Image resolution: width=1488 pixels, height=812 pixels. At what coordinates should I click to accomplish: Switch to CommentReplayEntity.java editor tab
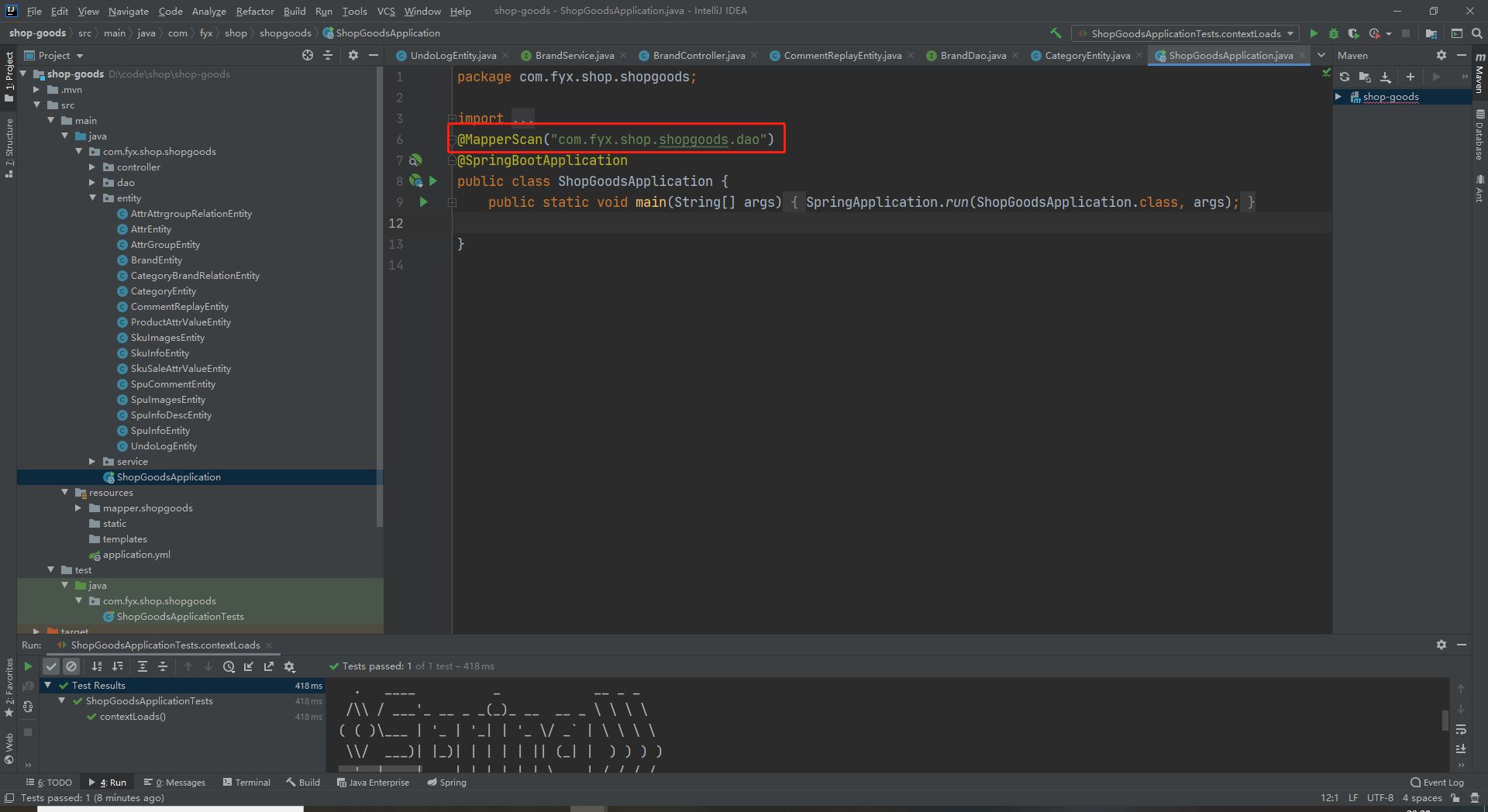842,55
